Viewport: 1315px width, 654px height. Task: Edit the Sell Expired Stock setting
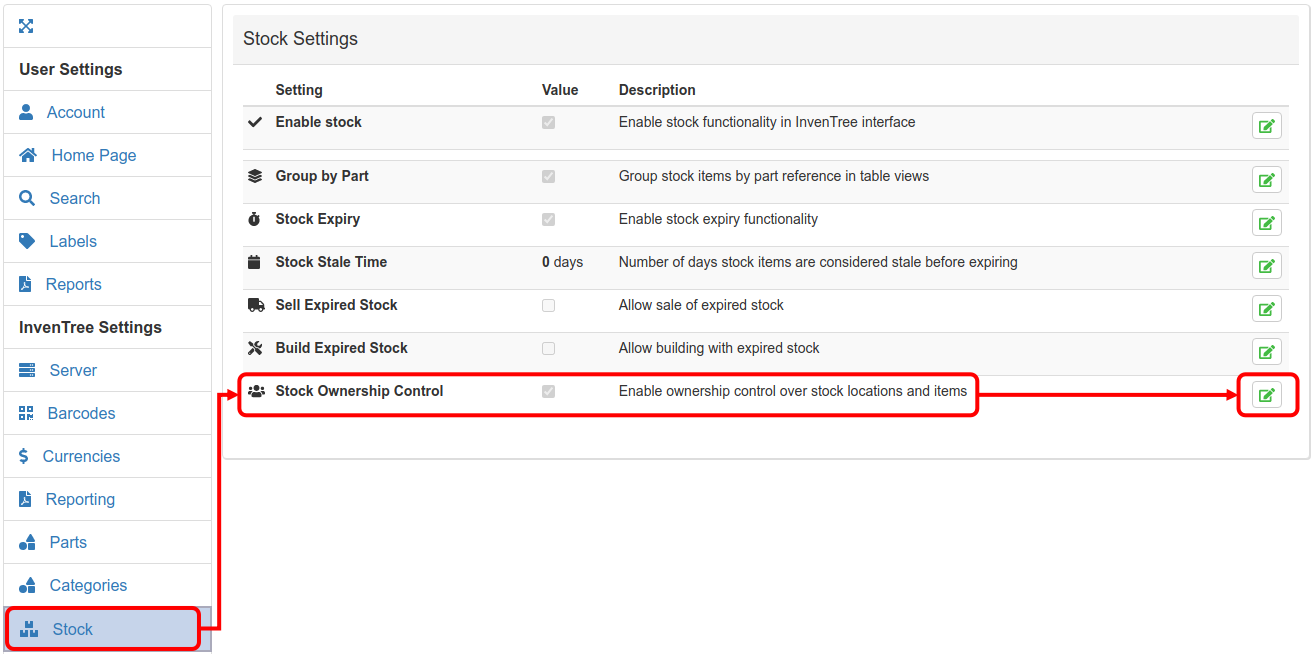[1266, 309]
